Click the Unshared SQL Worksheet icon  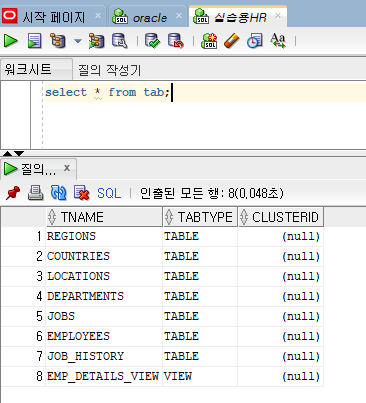209,41
